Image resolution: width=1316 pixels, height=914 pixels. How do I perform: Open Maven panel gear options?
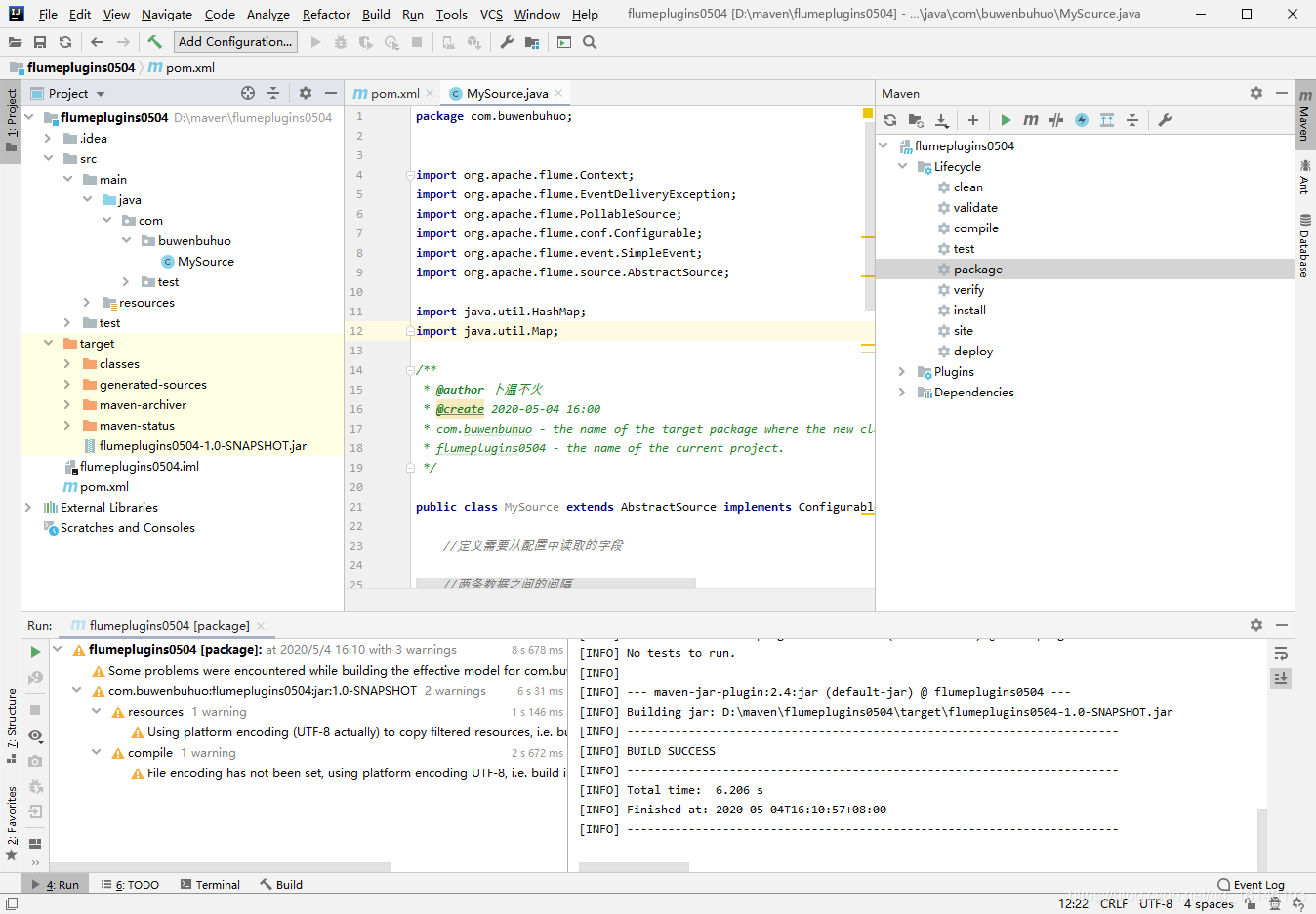(x=1256, y=93)
